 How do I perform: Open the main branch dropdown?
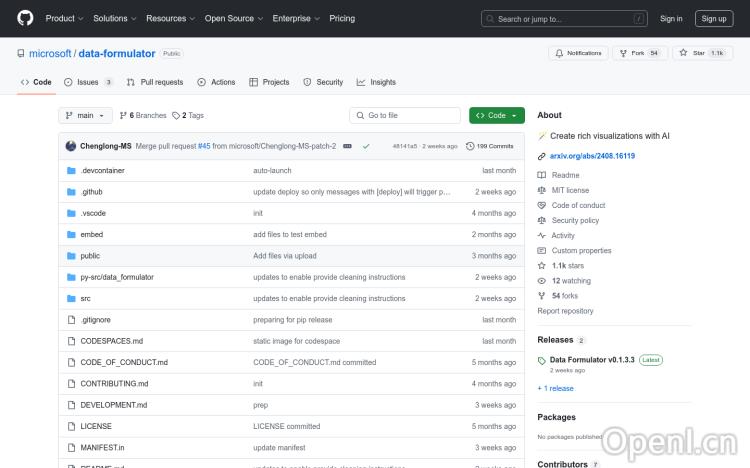(84, 115)
